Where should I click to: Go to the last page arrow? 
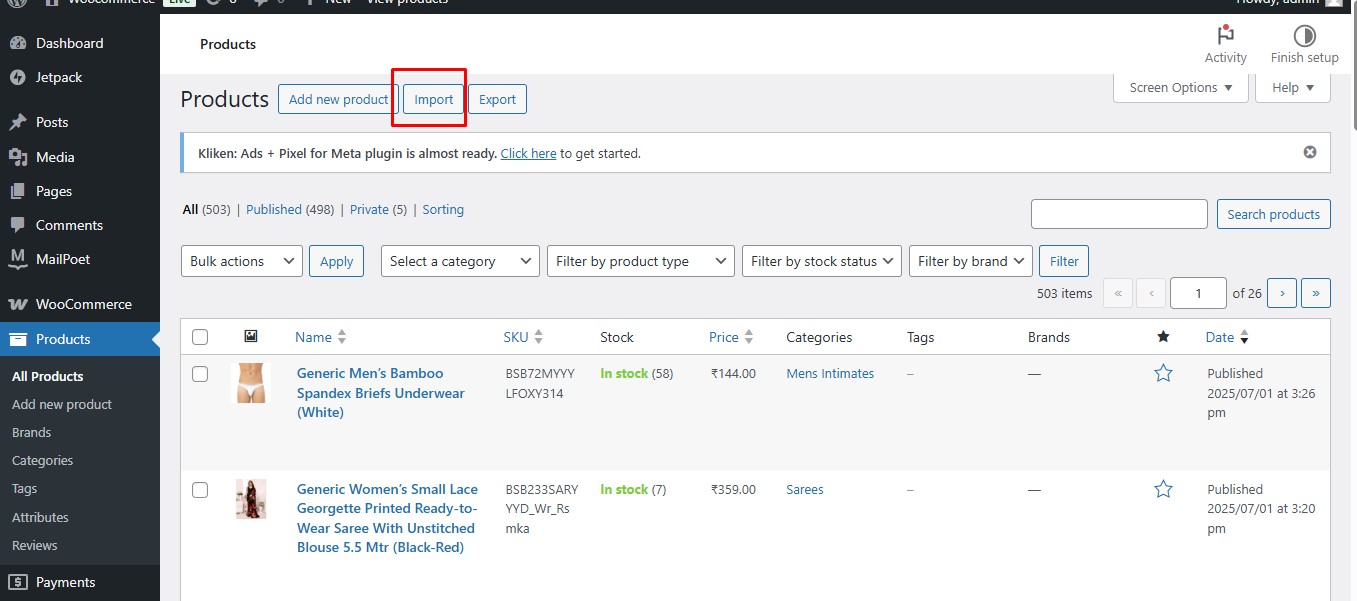coord(1315,293)
